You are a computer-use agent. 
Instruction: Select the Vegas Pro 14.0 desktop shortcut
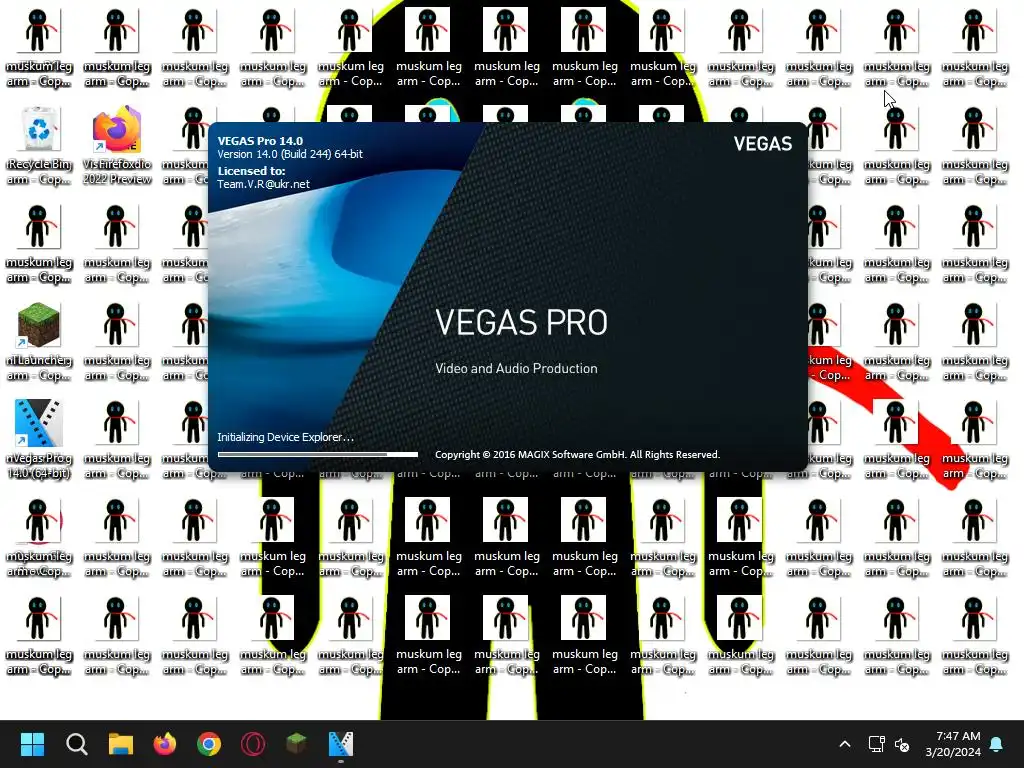pos(39,440)
